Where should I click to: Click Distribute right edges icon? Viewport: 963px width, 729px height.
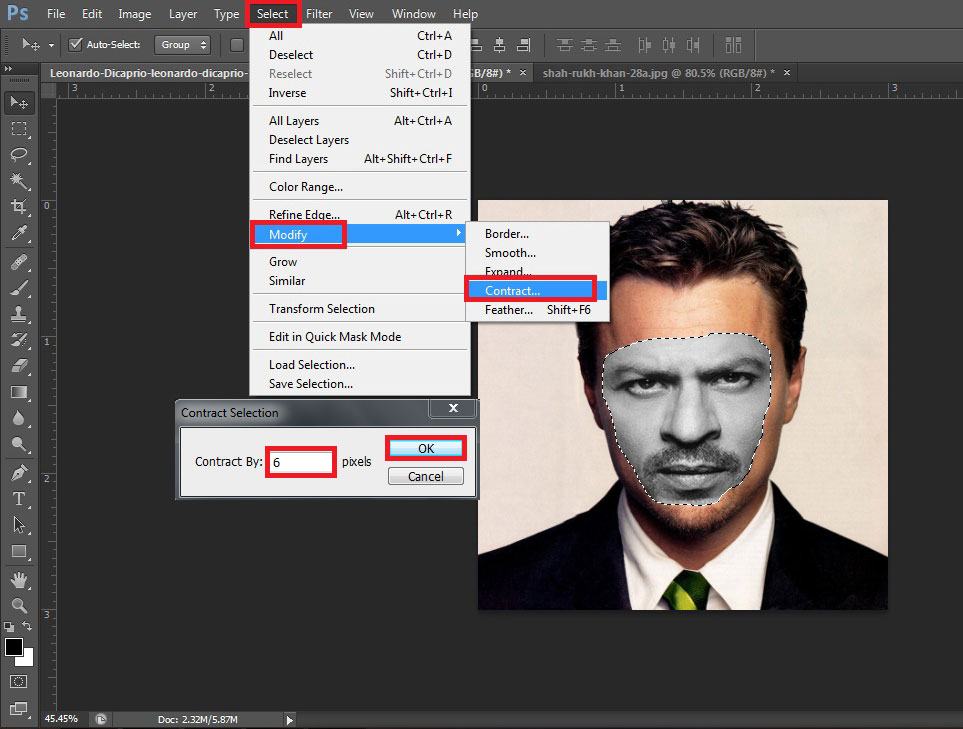pos(693,45)
